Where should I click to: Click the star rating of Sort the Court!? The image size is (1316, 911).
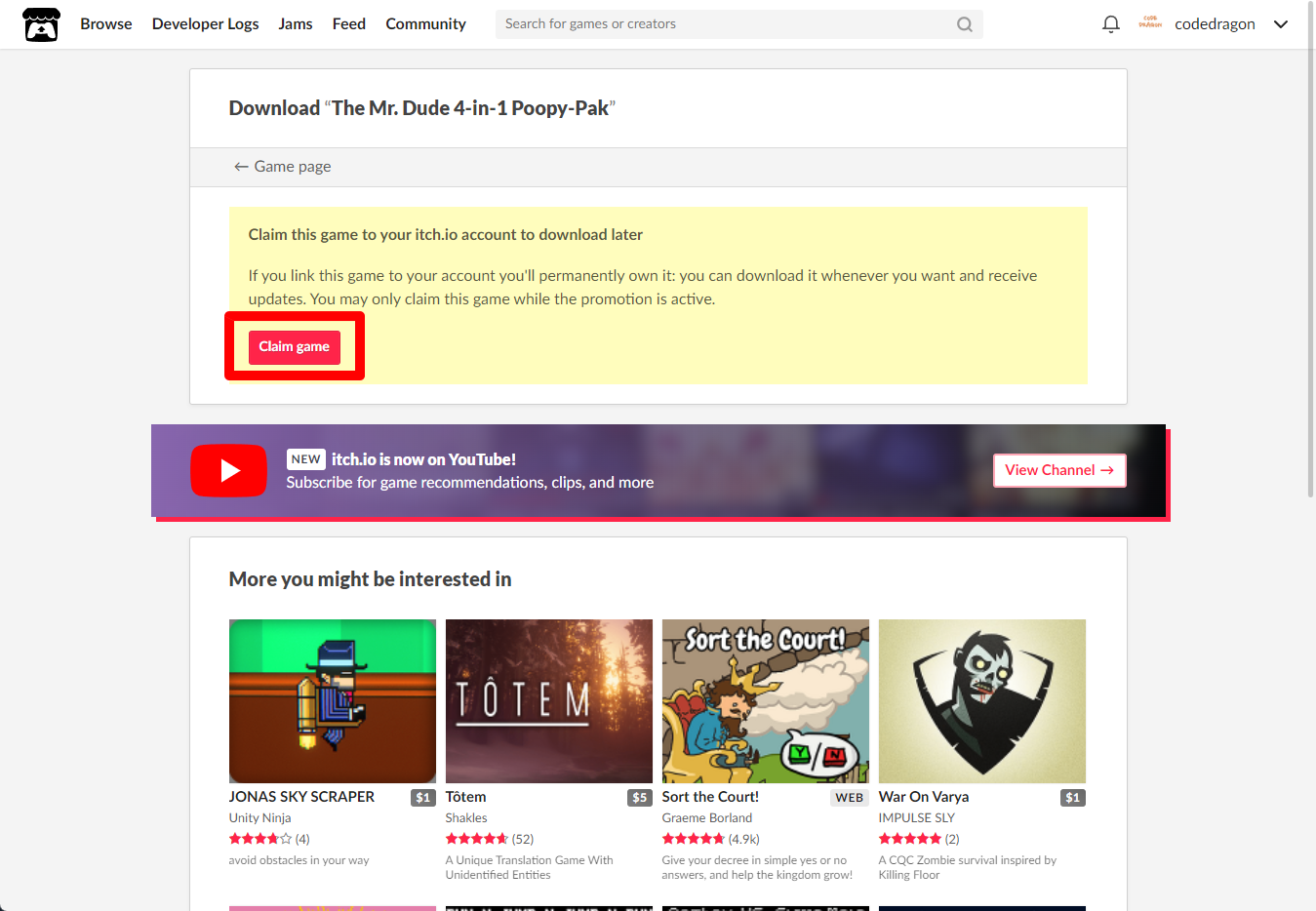pos(694,839)
